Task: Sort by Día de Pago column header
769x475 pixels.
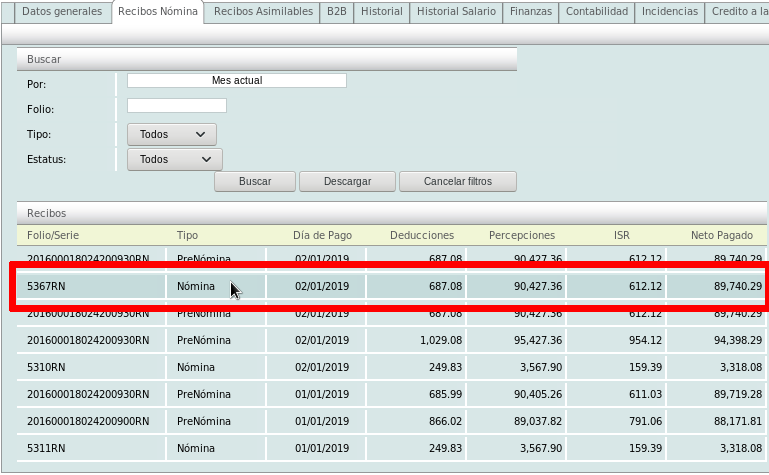Action: tap(322, 235)
